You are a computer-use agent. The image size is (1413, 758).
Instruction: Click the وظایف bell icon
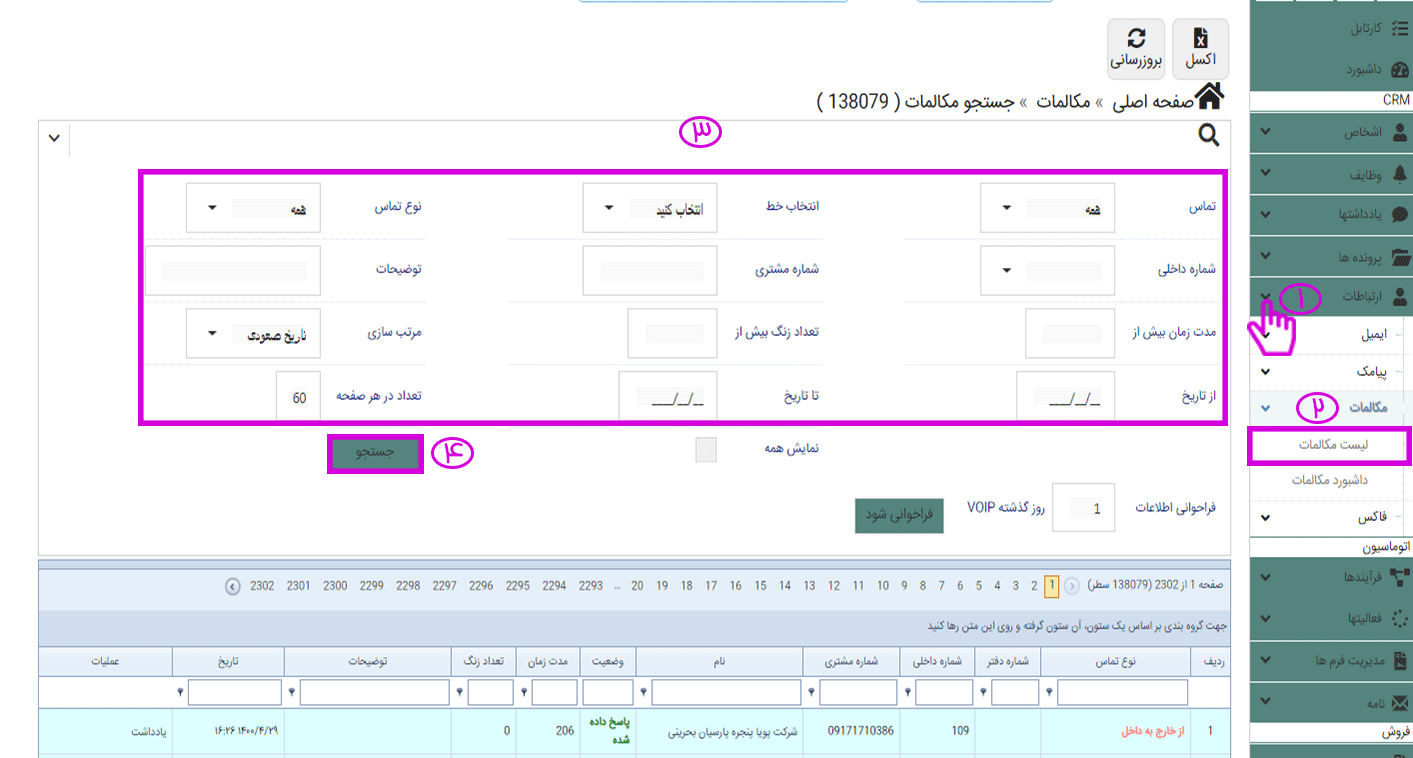1399,174
